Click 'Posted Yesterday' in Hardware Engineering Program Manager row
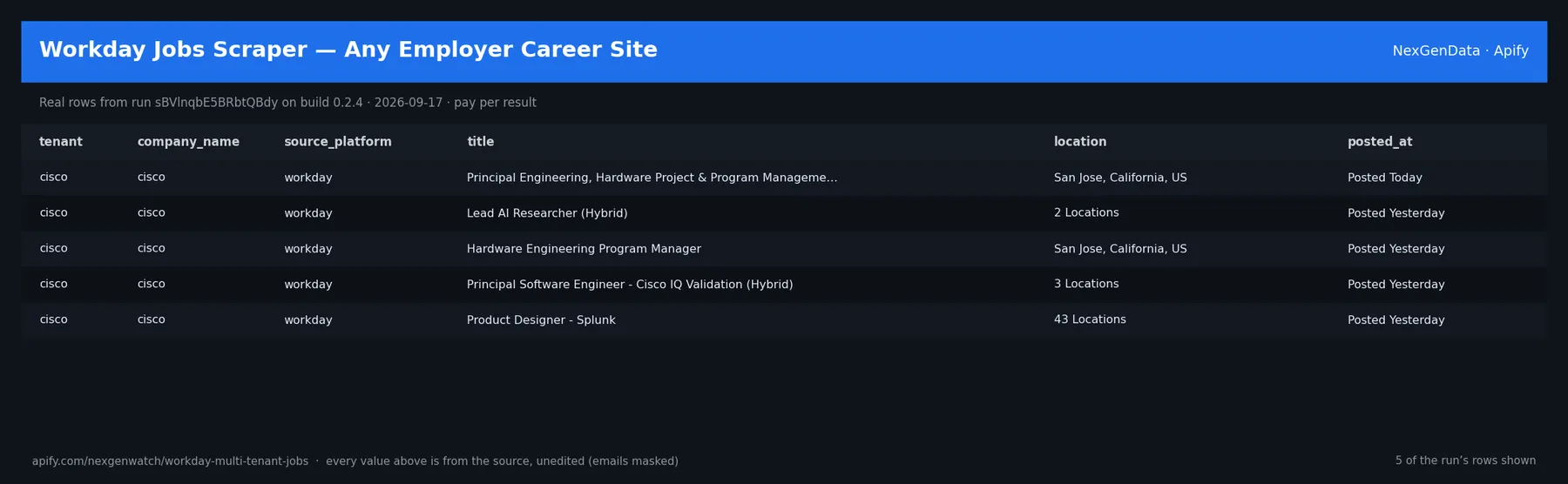1568x484 pixels. tap(1396, 249)
